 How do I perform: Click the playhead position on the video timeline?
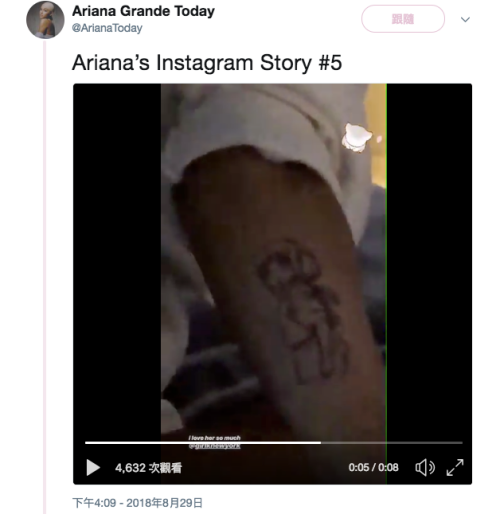[x=321, y=443]
